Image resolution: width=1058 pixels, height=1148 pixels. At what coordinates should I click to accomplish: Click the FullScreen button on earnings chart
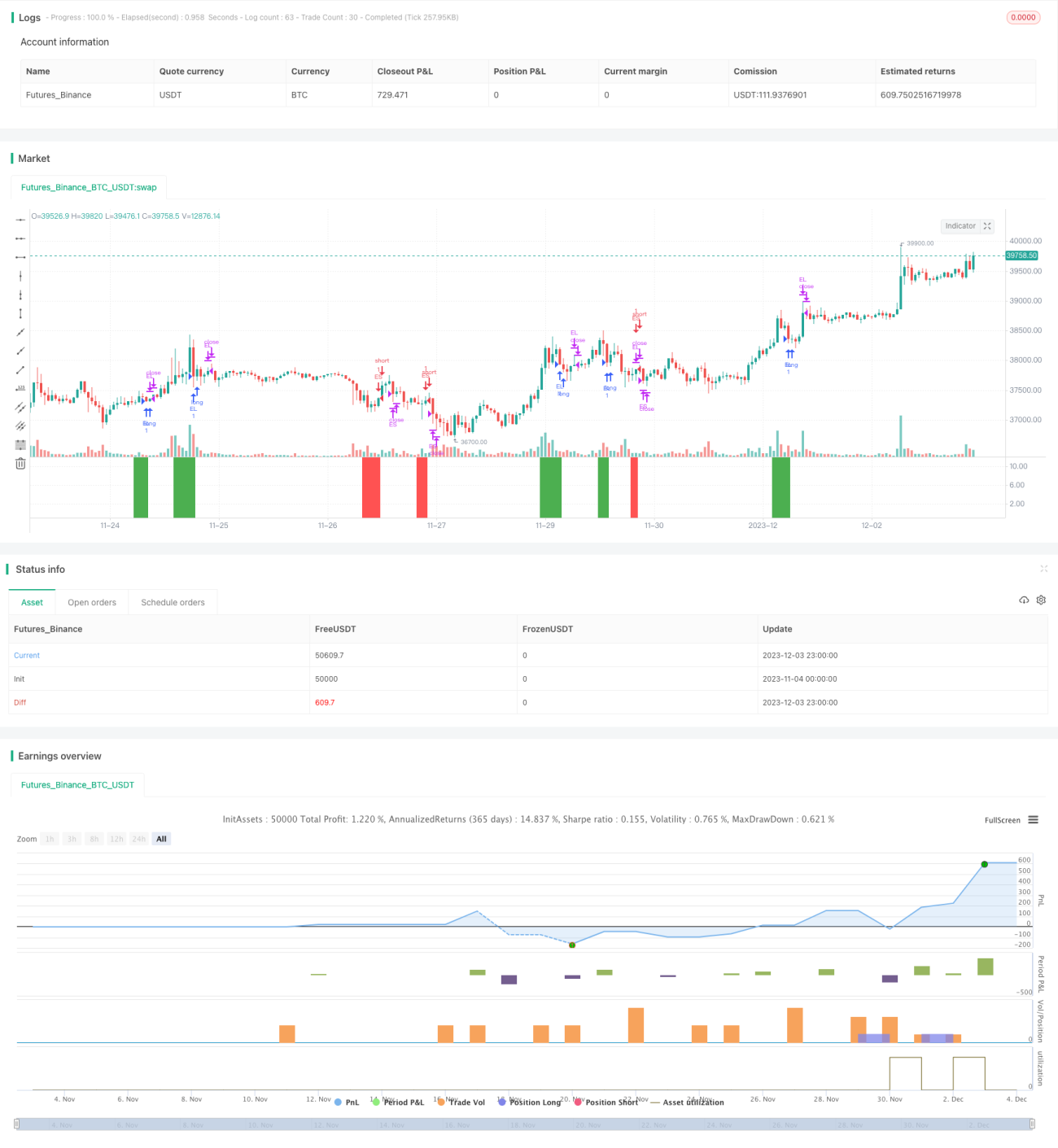pos(1002,820)
